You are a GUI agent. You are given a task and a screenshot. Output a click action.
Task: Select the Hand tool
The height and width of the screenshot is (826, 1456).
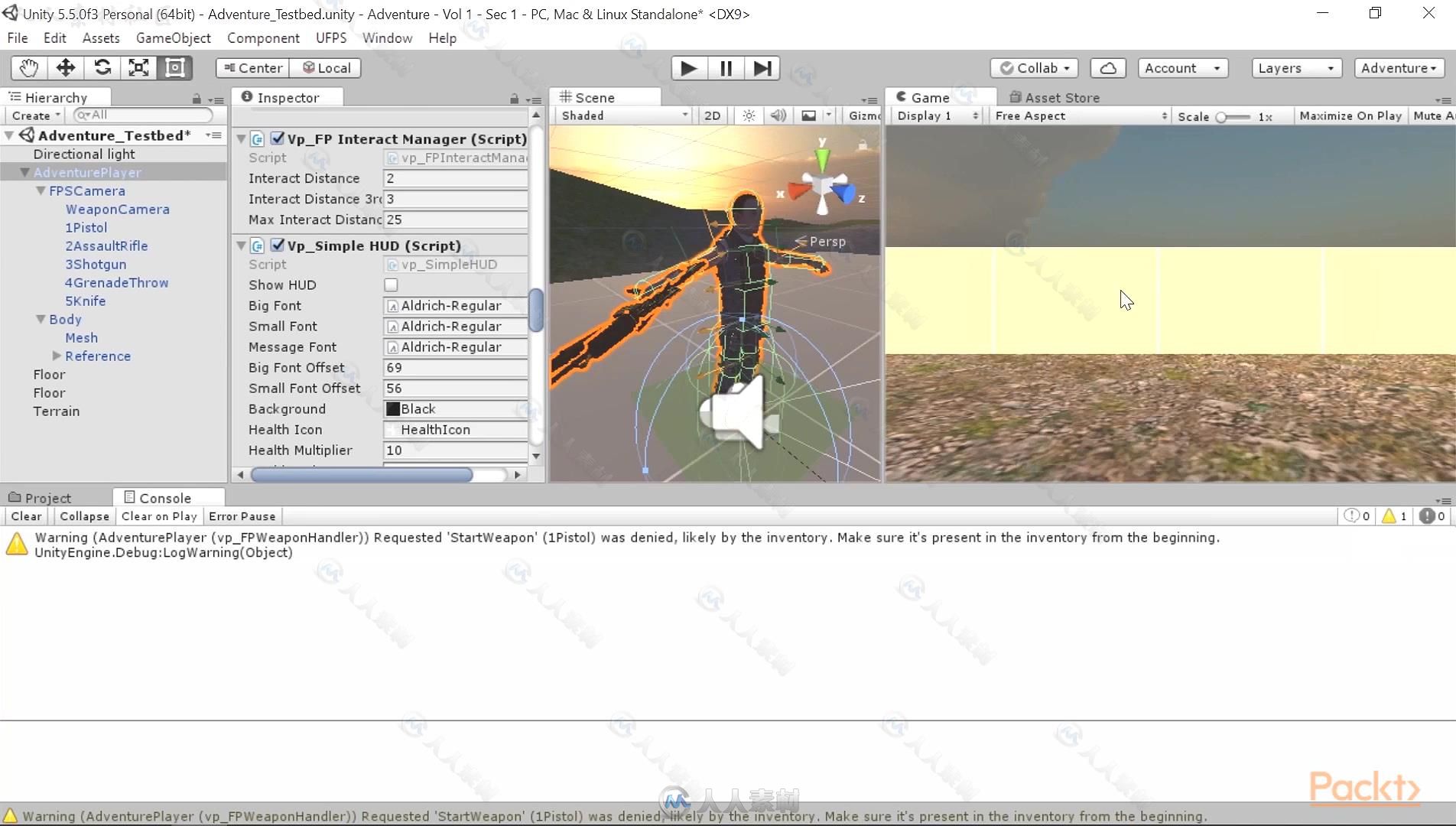(x=29, y=68)
